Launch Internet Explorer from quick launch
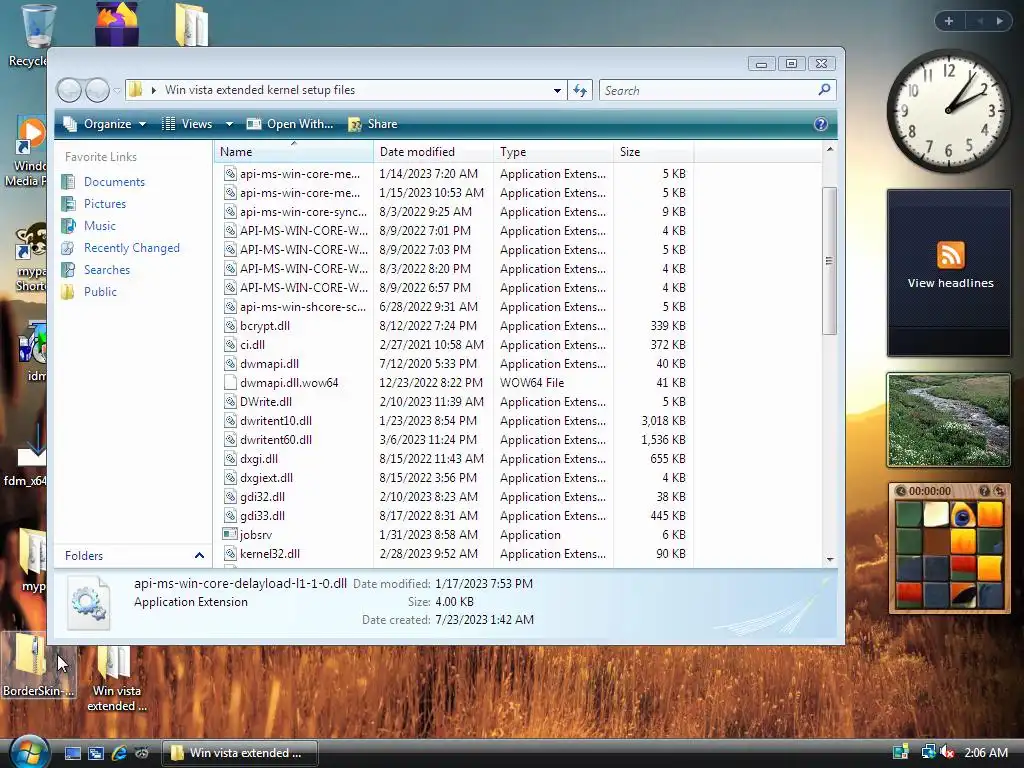 (x=119, y=753)
